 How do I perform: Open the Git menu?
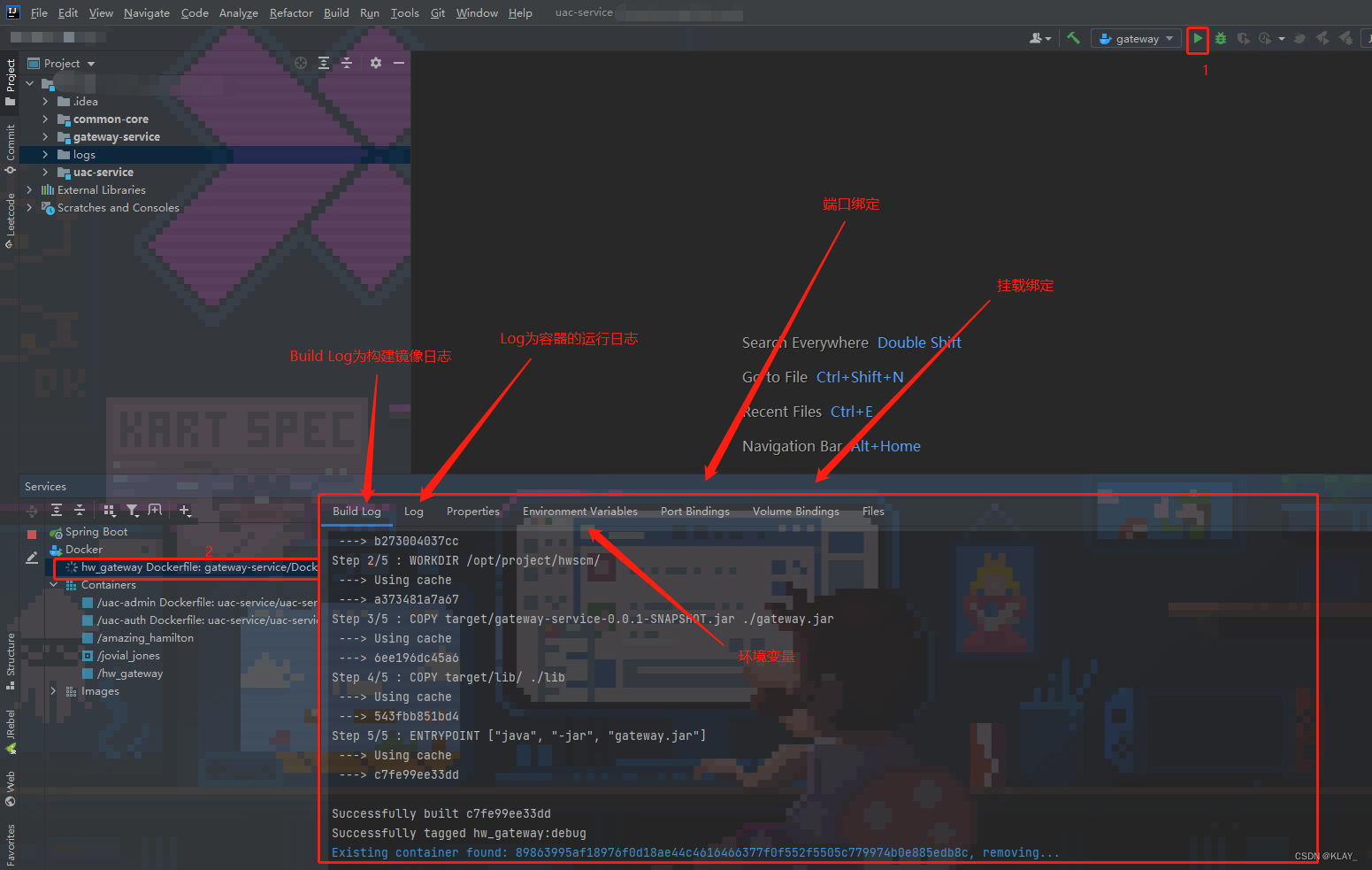(x=438, y=12)
